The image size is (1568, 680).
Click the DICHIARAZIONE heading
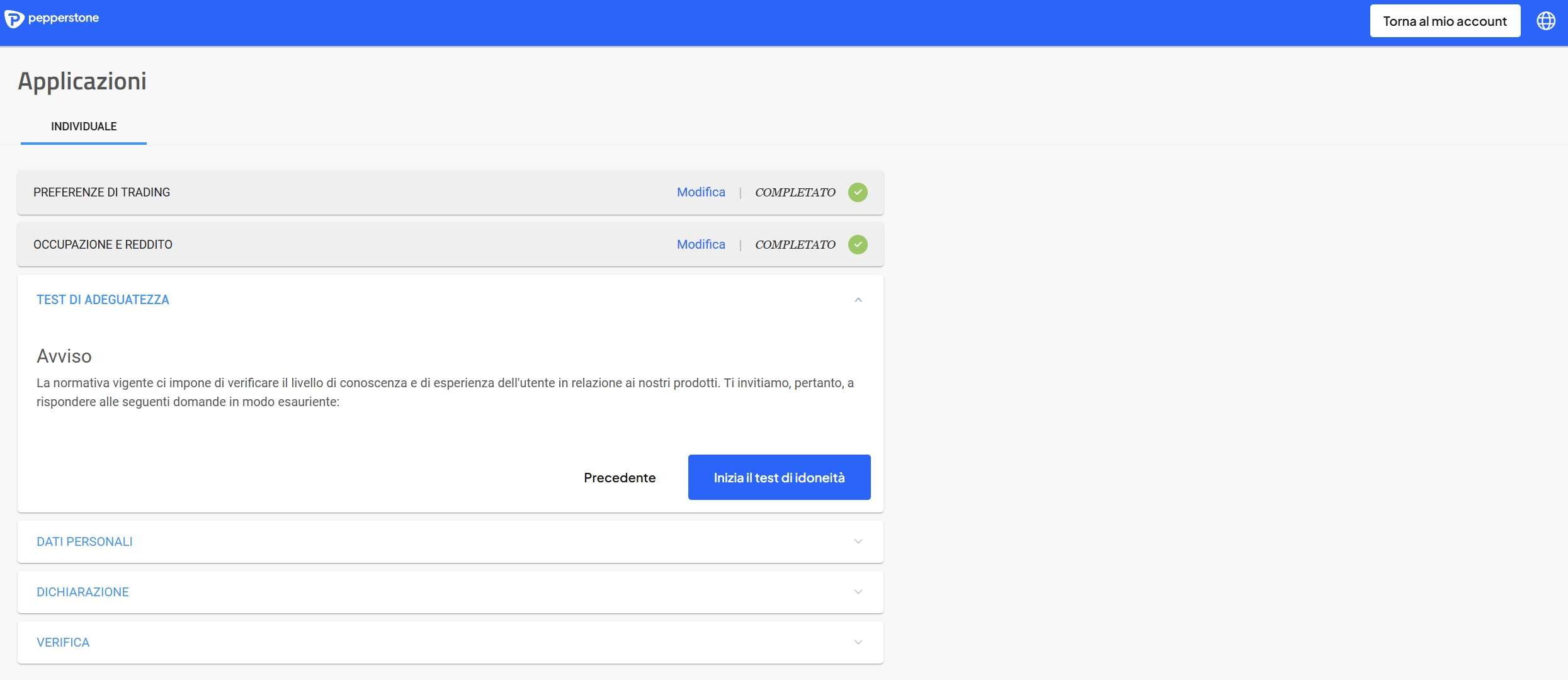coord(82,592)
